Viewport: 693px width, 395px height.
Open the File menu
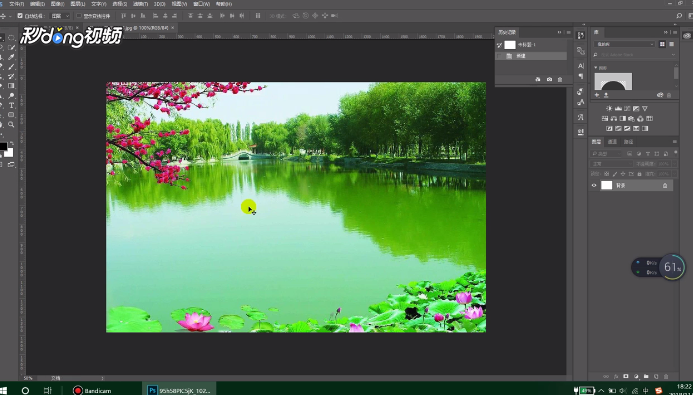click(16, 4)
